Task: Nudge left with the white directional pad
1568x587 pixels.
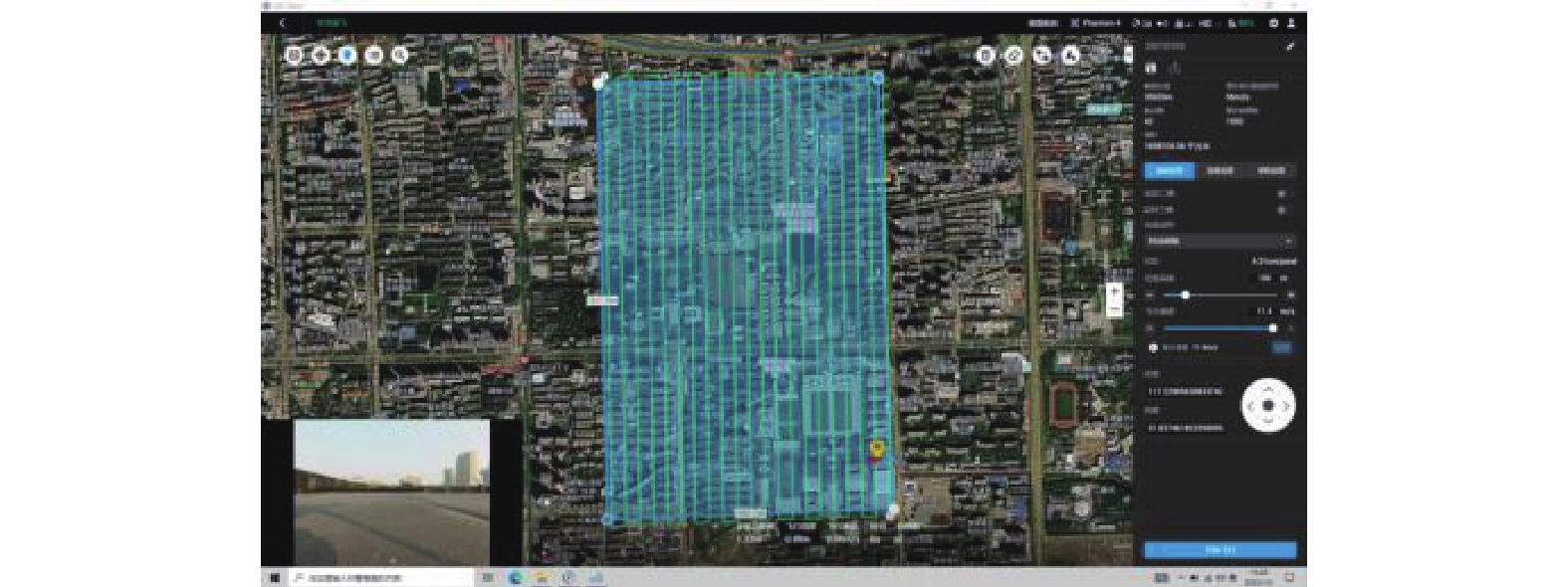Action: point(1249,406)
